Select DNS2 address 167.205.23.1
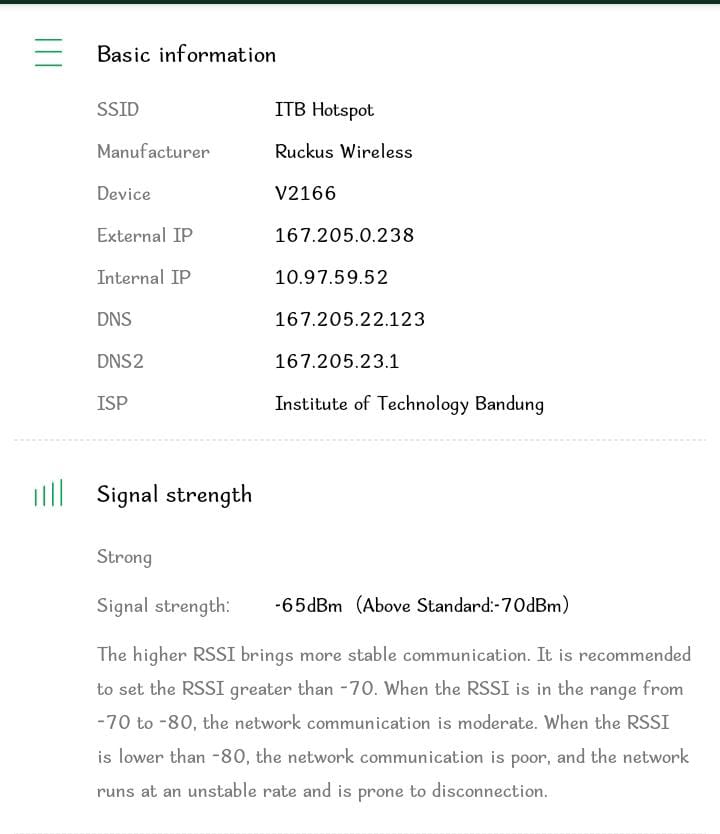This screenshot has width=720, height=834. [337, 361]
